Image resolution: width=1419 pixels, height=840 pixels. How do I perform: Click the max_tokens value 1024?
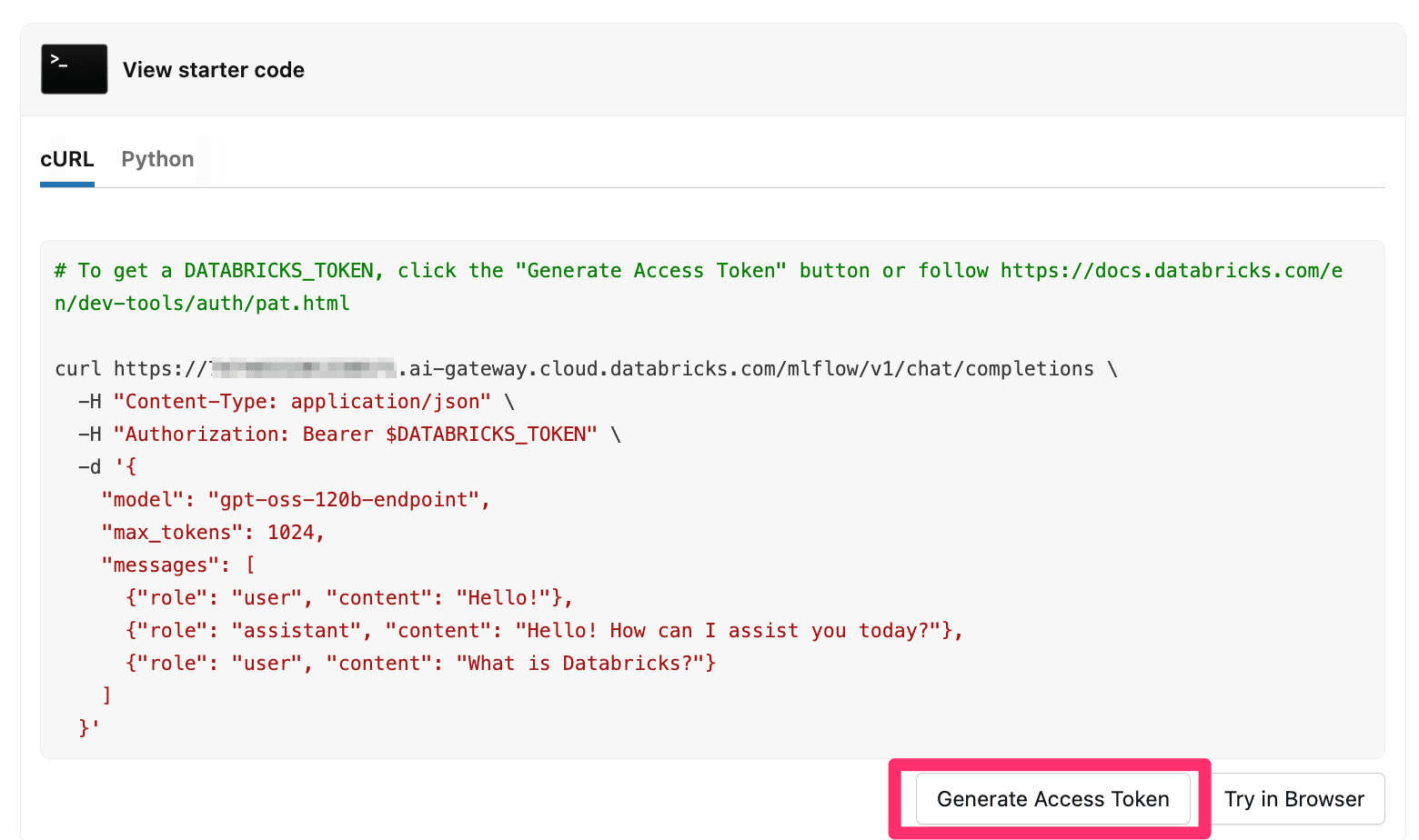tap(291, 533)
